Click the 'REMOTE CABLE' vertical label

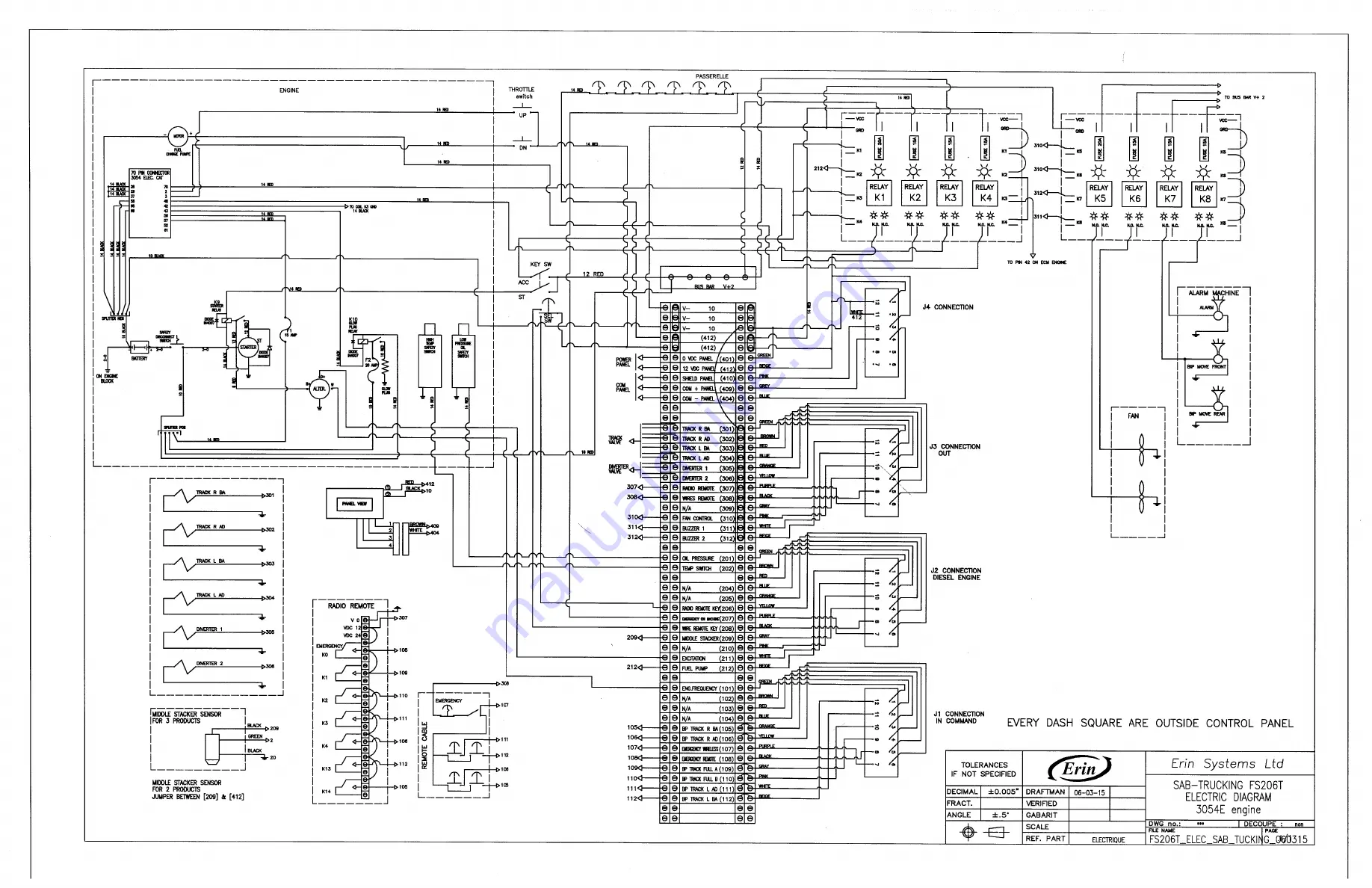click(x=425, y=746)
